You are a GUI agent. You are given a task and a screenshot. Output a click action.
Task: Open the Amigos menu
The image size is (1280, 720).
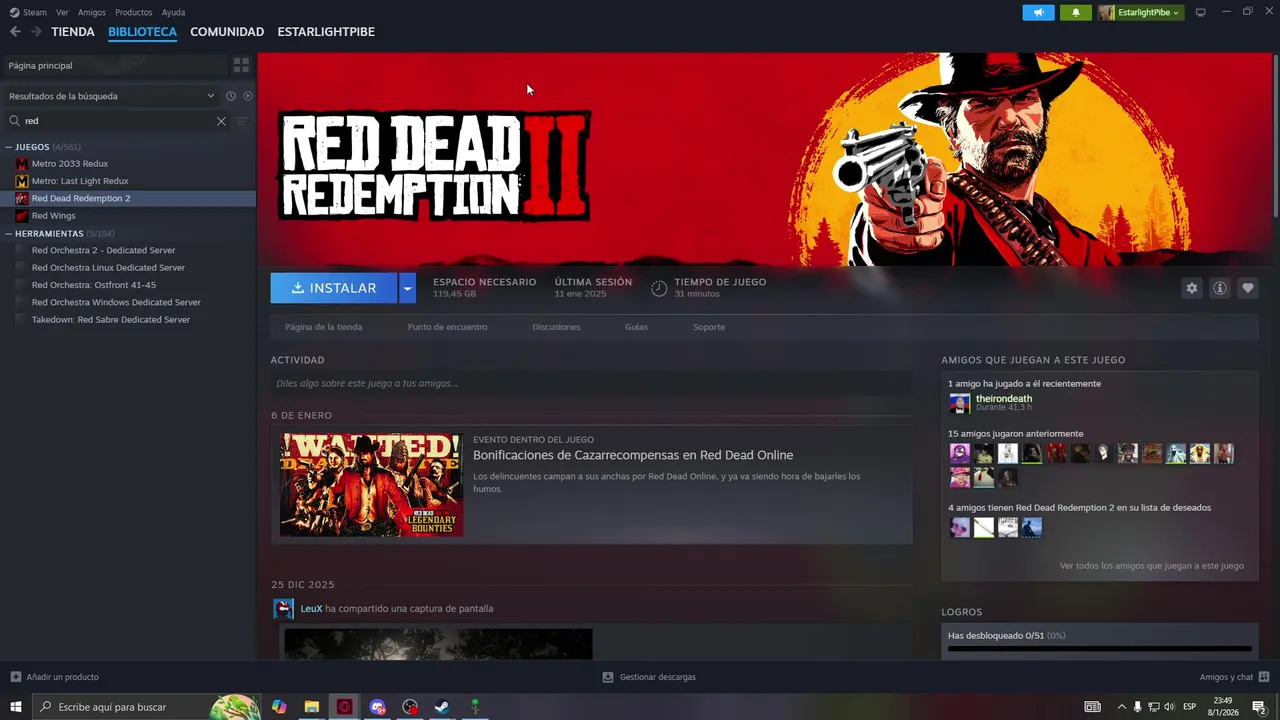point(92,12)
